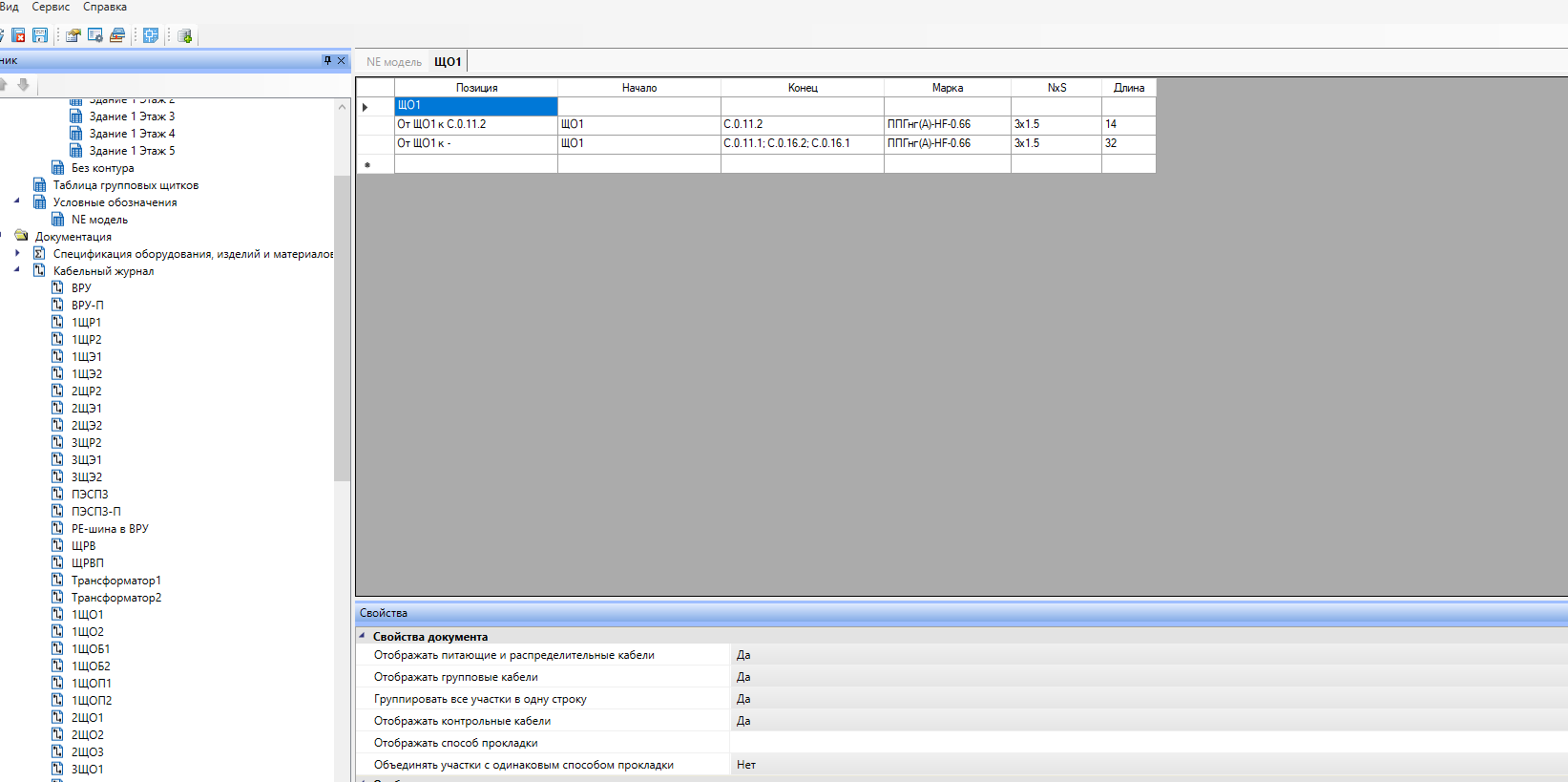Click the document icon beside ВРУ
The width and height of the screenshot is (1568, 782).
click(57, 287)
